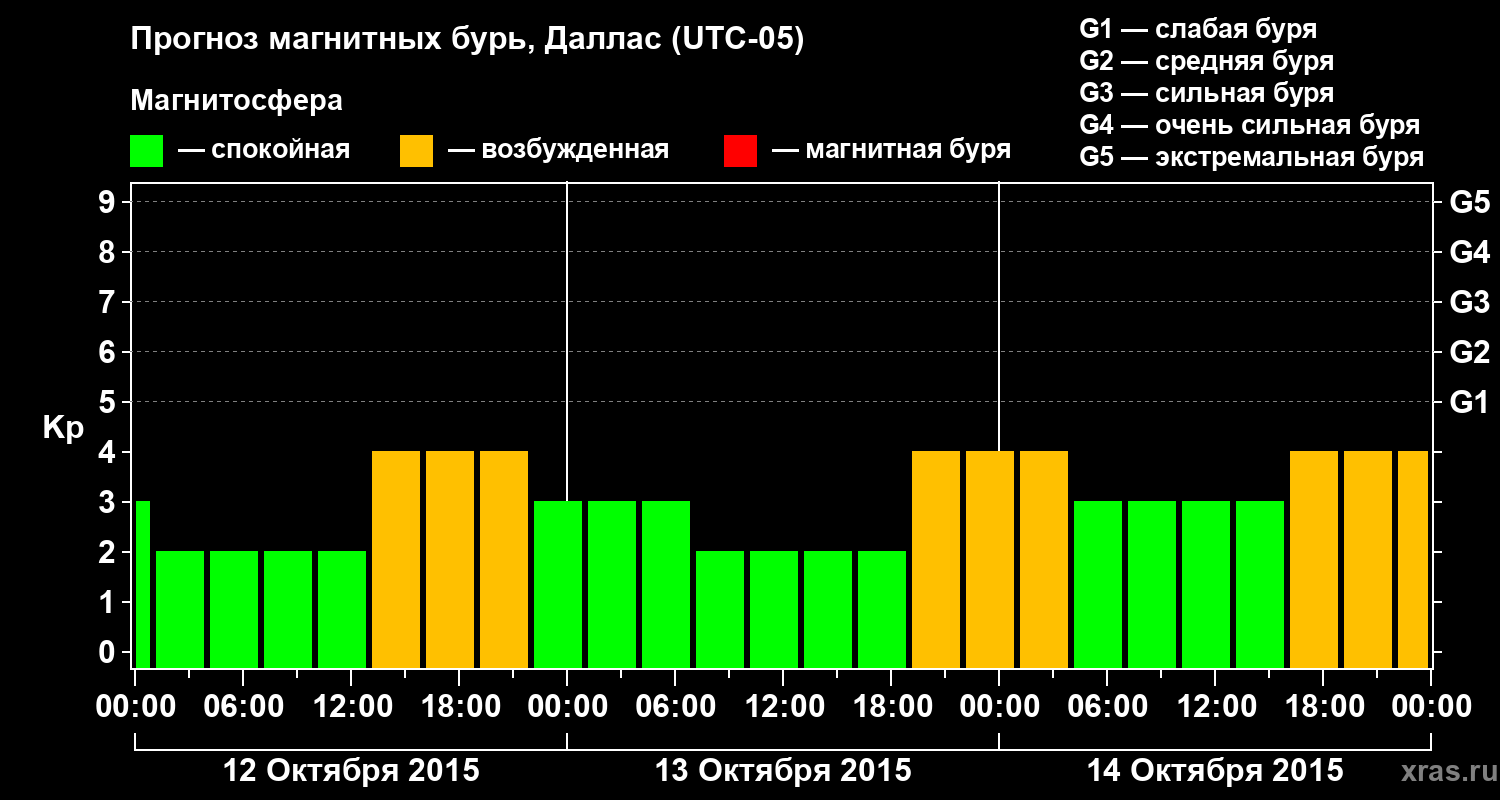Screen dimensions: 1500x800
Task: Click the orange 'возбужденная' legend swatch
Action: [417, 151]
